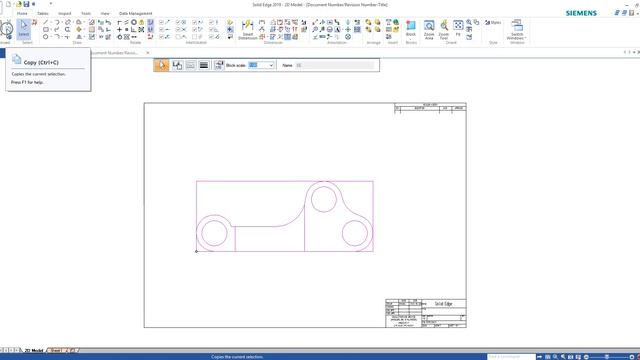Click the Open file icon
640x360 pixels.
click(x=18, y=4)
